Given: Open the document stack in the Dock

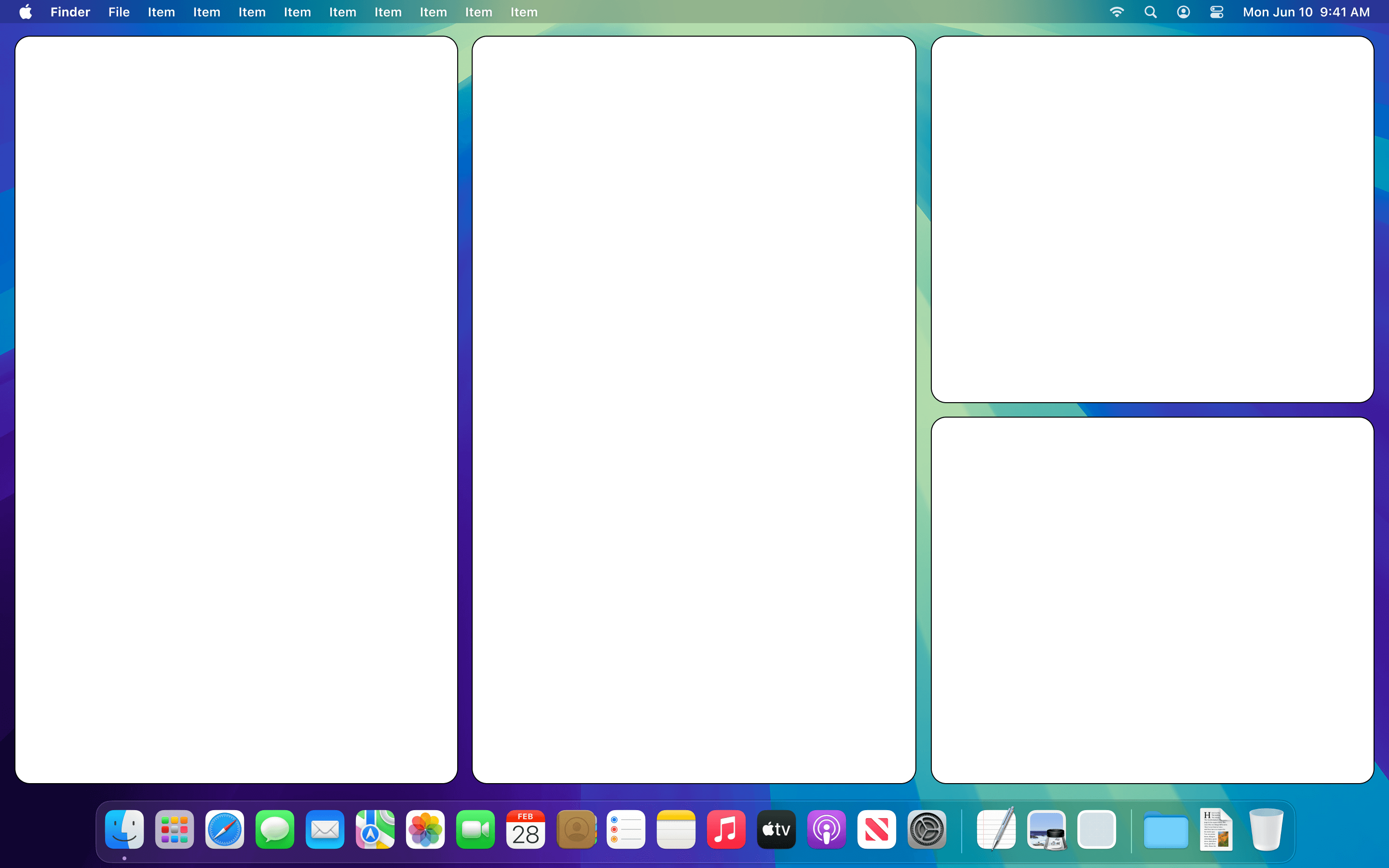Looking at the screenshot, I should coord(1216,829).
